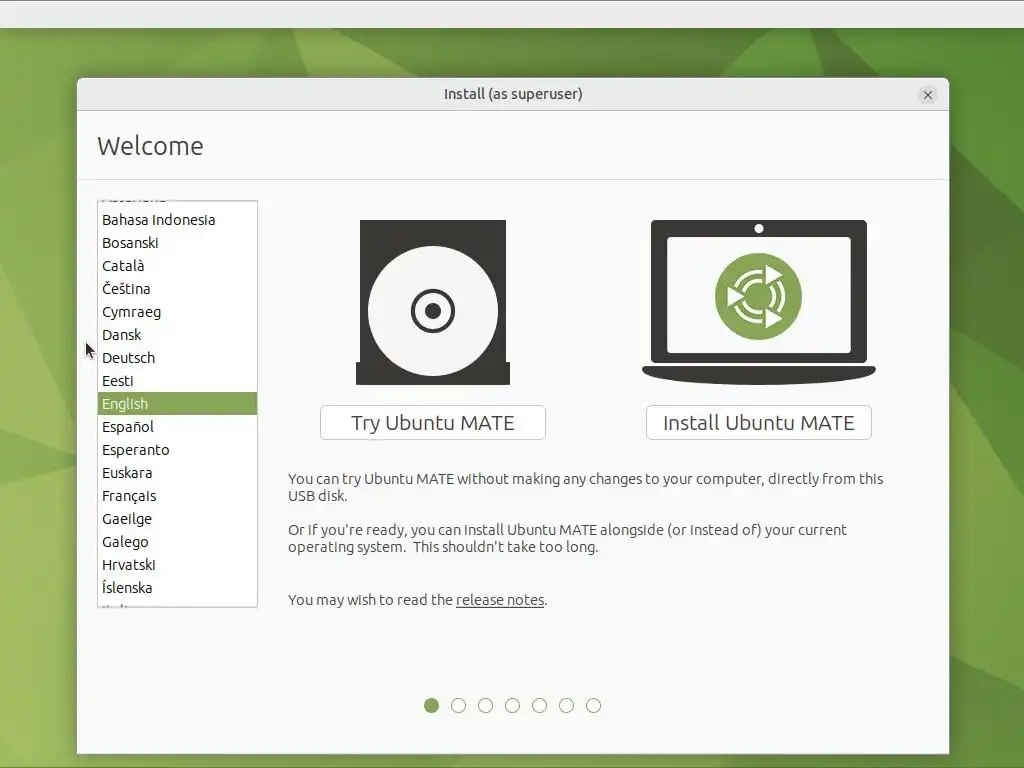Screen dimensions: 1024x768
Task: Select Français language
Action: pyautogui.click(x=177, y=496)
